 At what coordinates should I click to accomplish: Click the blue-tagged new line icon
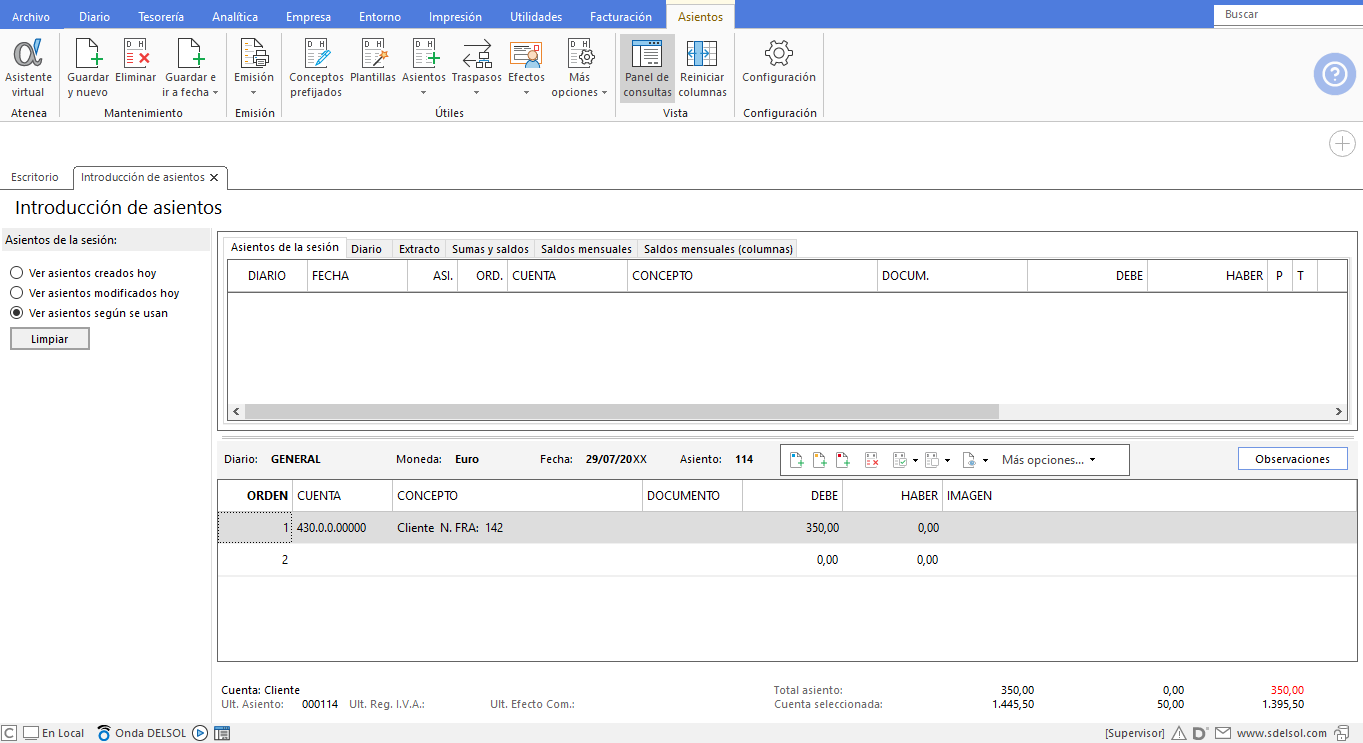pyautogui.click(x=797, y=460)
